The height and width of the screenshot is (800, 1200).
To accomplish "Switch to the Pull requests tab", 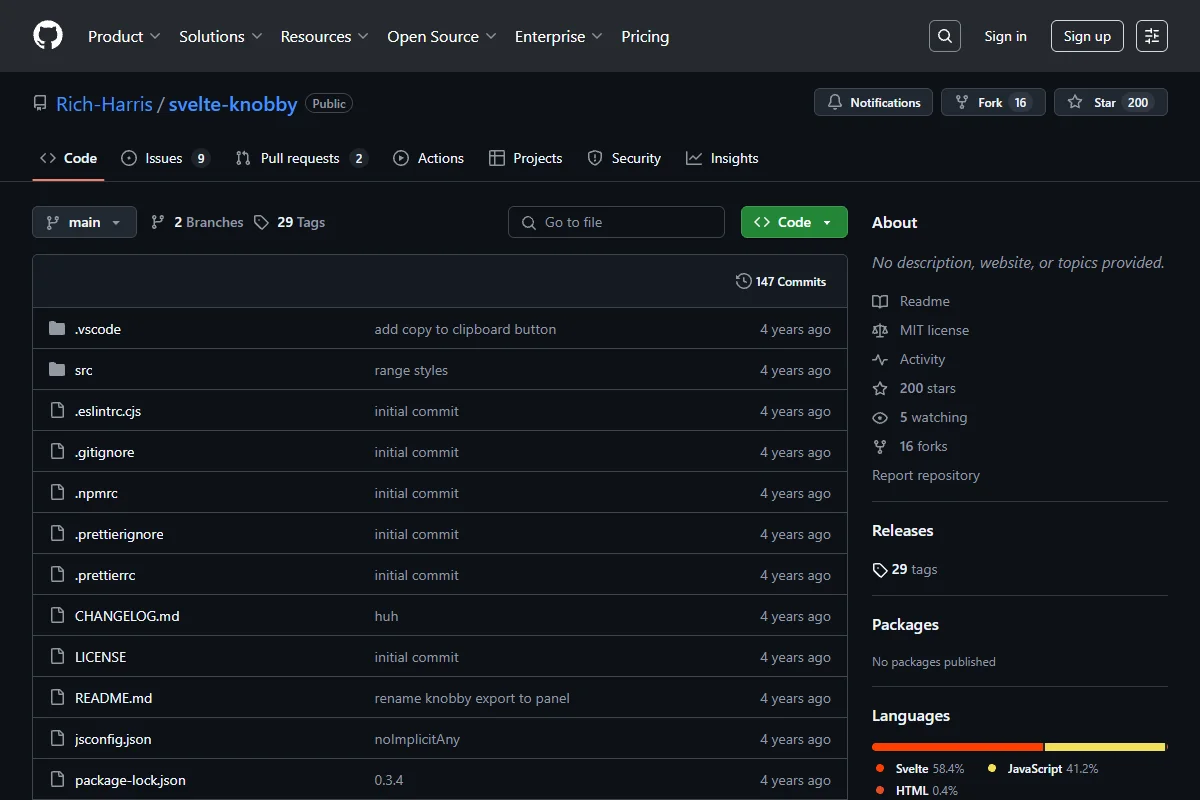I will 302,158.
